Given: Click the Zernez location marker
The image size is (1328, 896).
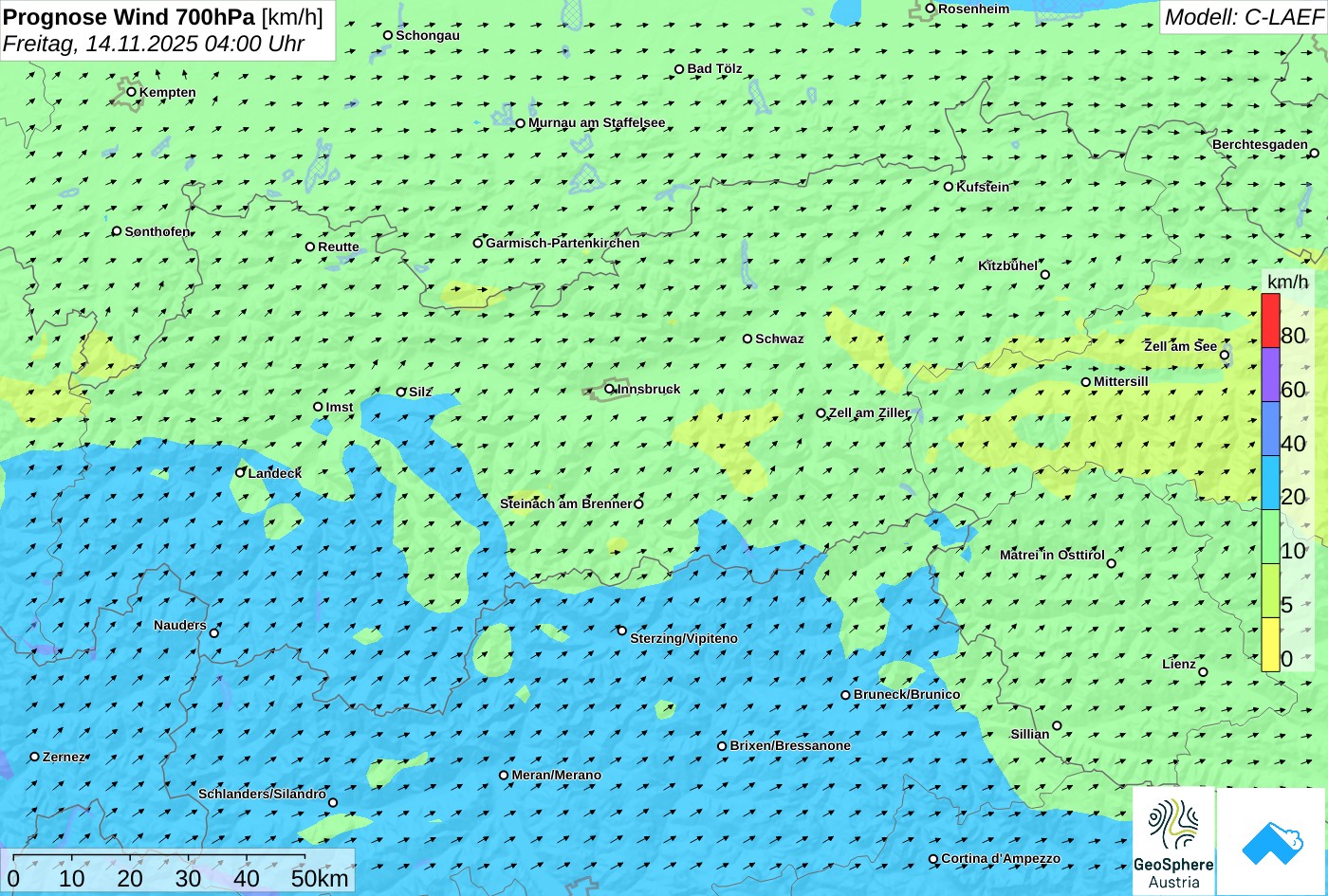Looking at the screenshot, I should pyautogui.click(x=35, y=757).
